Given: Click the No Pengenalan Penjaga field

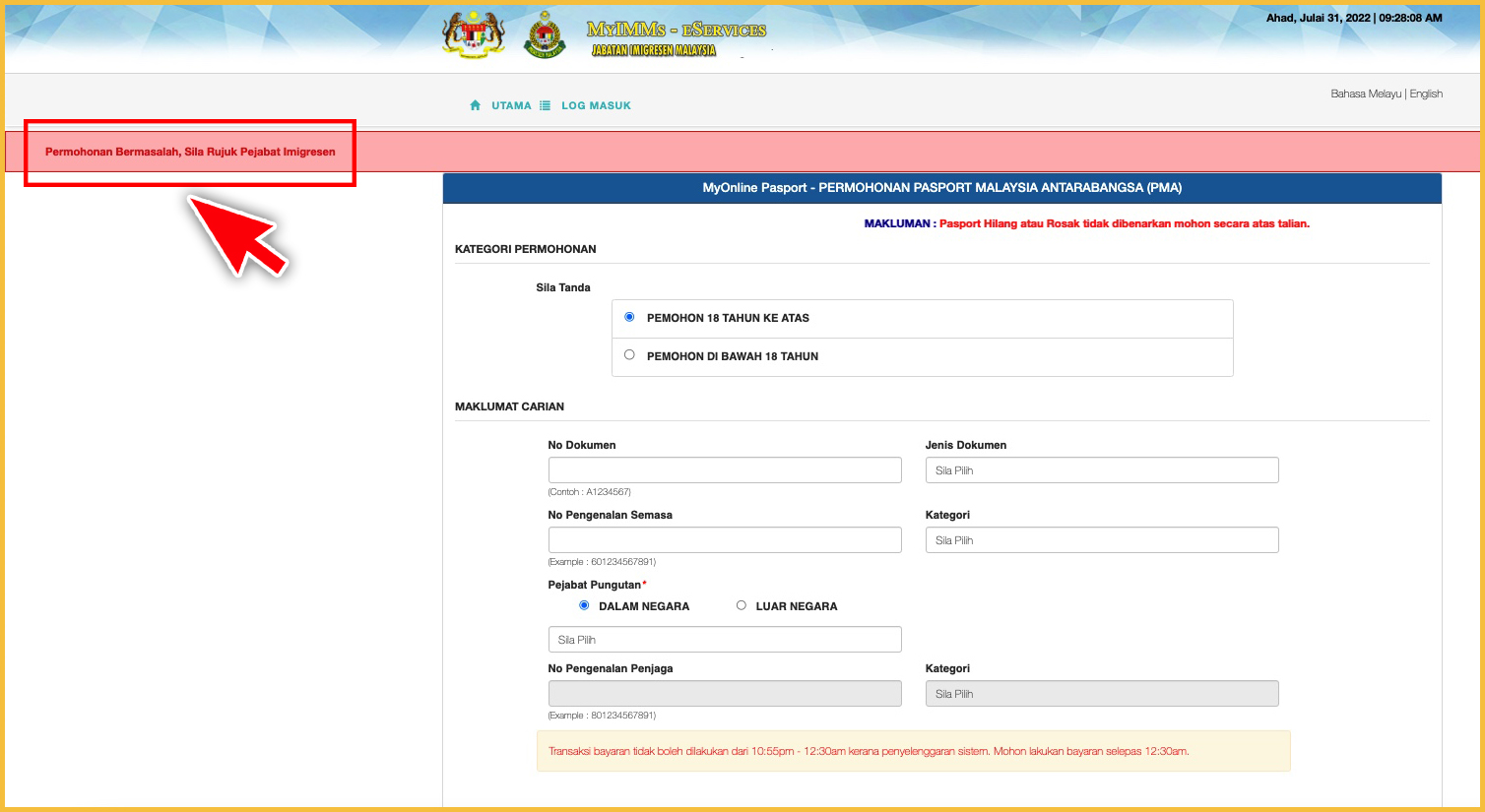Looking at the screenshot, I should (724, 694).
